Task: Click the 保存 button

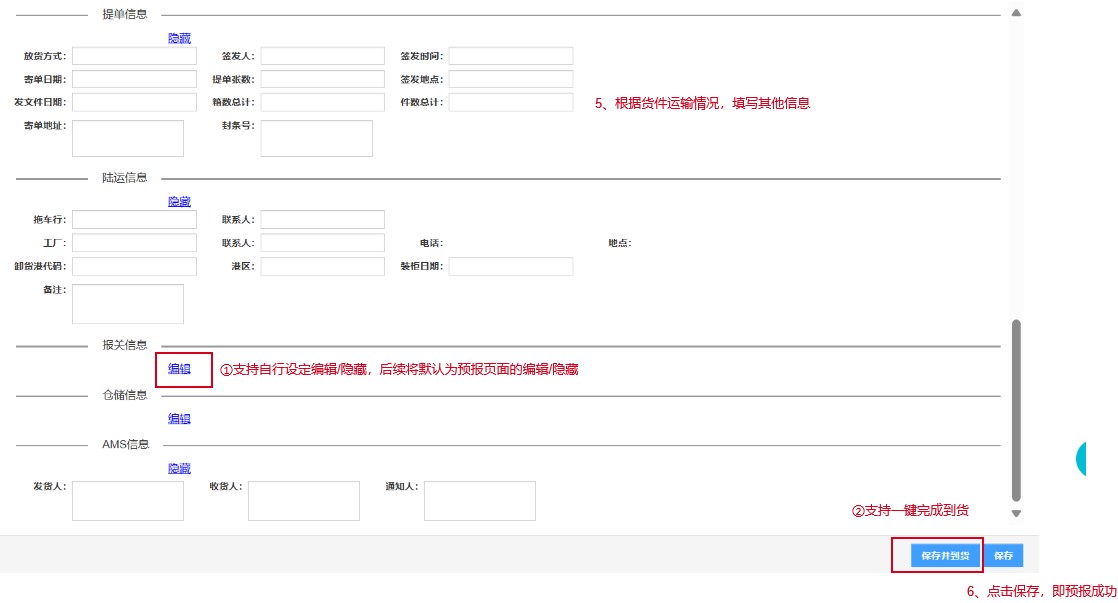Action: pos(1003,556)
